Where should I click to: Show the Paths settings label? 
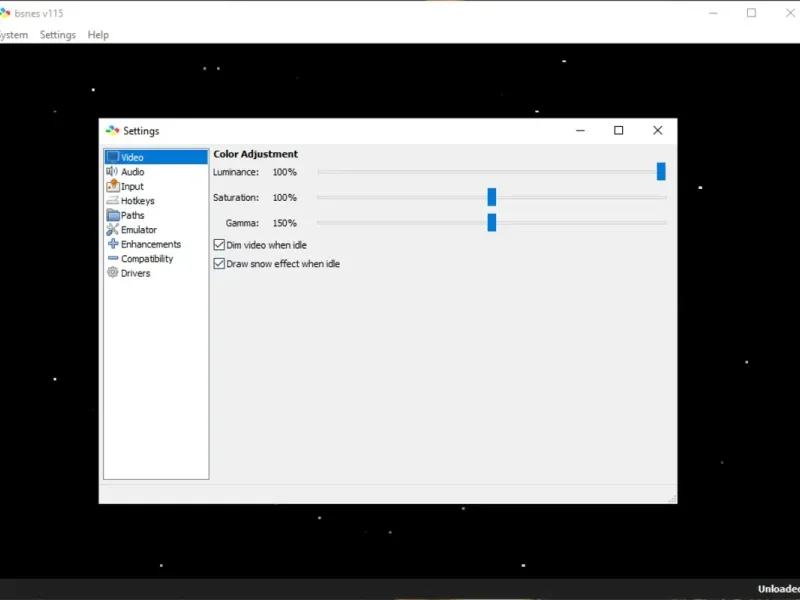tap(133, 215)
